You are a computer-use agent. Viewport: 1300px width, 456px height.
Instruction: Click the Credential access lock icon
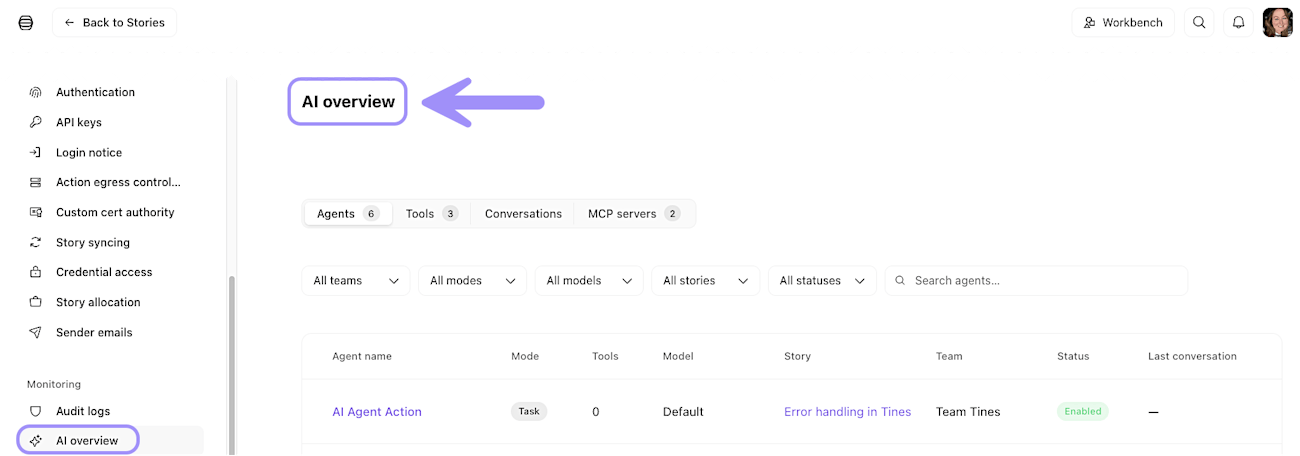point(36,272)
